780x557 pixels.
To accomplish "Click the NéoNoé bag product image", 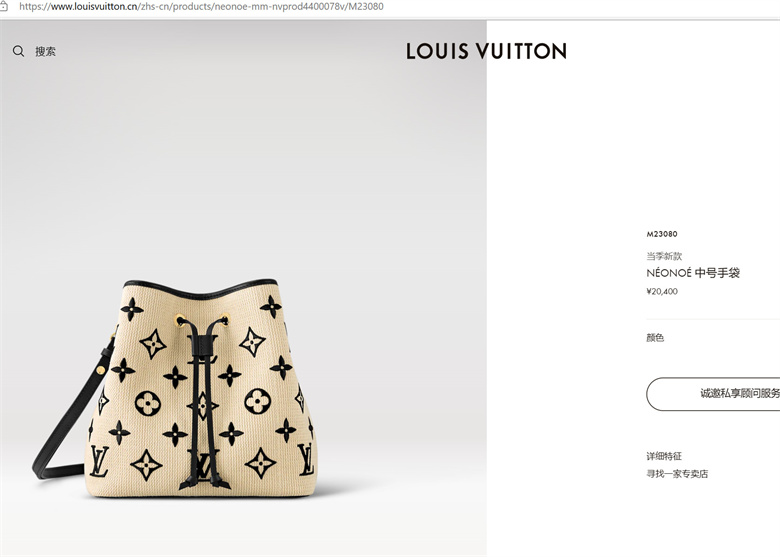I will tap(175, 388).
